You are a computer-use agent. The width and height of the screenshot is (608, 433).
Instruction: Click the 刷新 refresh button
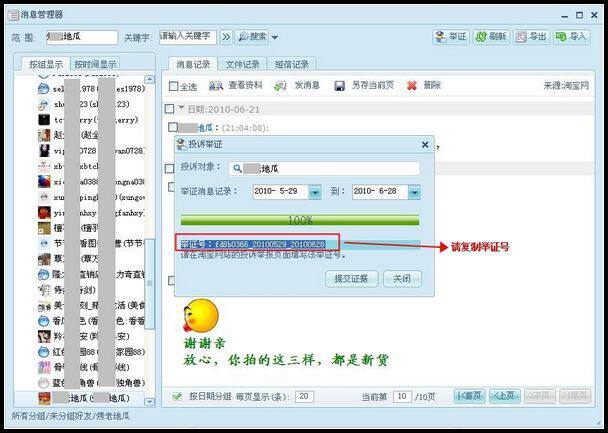coord(489,36)
